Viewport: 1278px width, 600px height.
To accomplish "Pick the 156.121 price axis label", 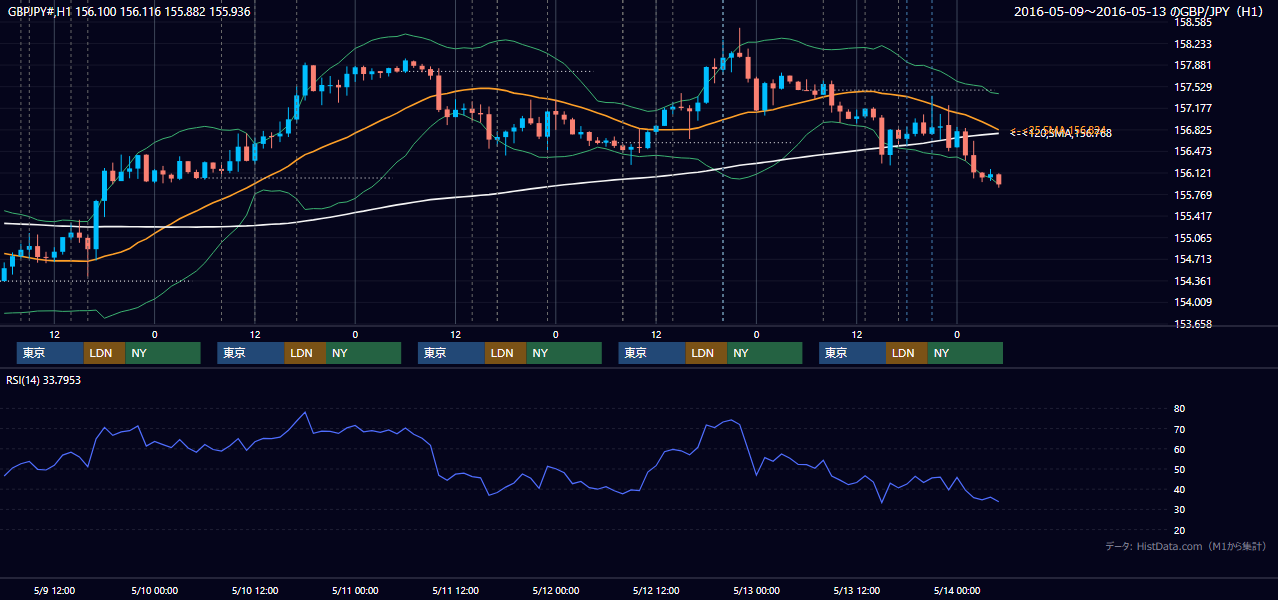I will [1192, 174].
